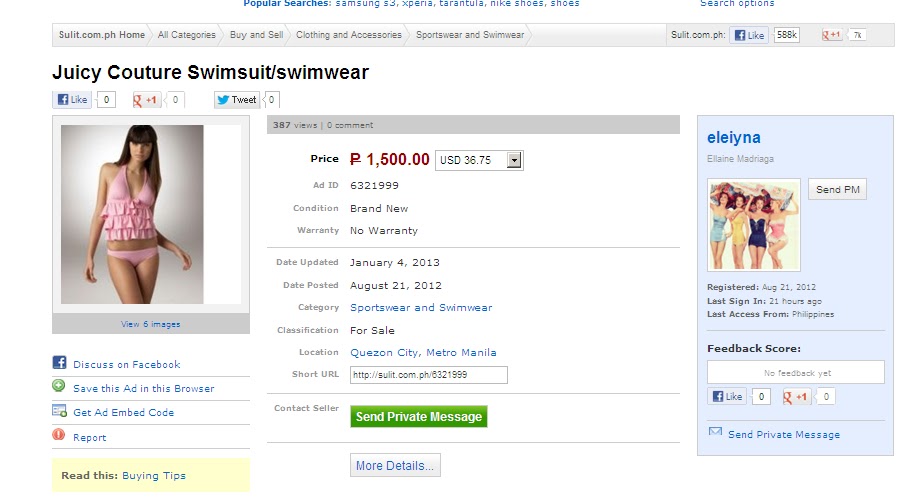
Task: Click the Send PM button
Action: point(838,189)
